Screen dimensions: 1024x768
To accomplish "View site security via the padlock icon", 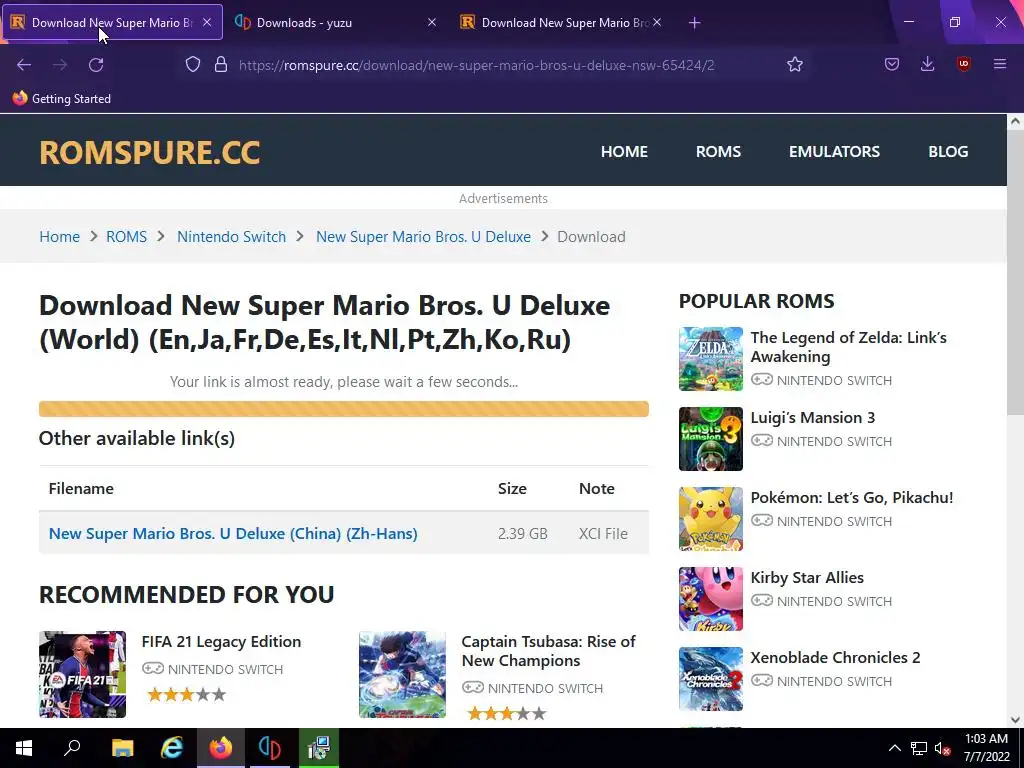I will point(221,64).
